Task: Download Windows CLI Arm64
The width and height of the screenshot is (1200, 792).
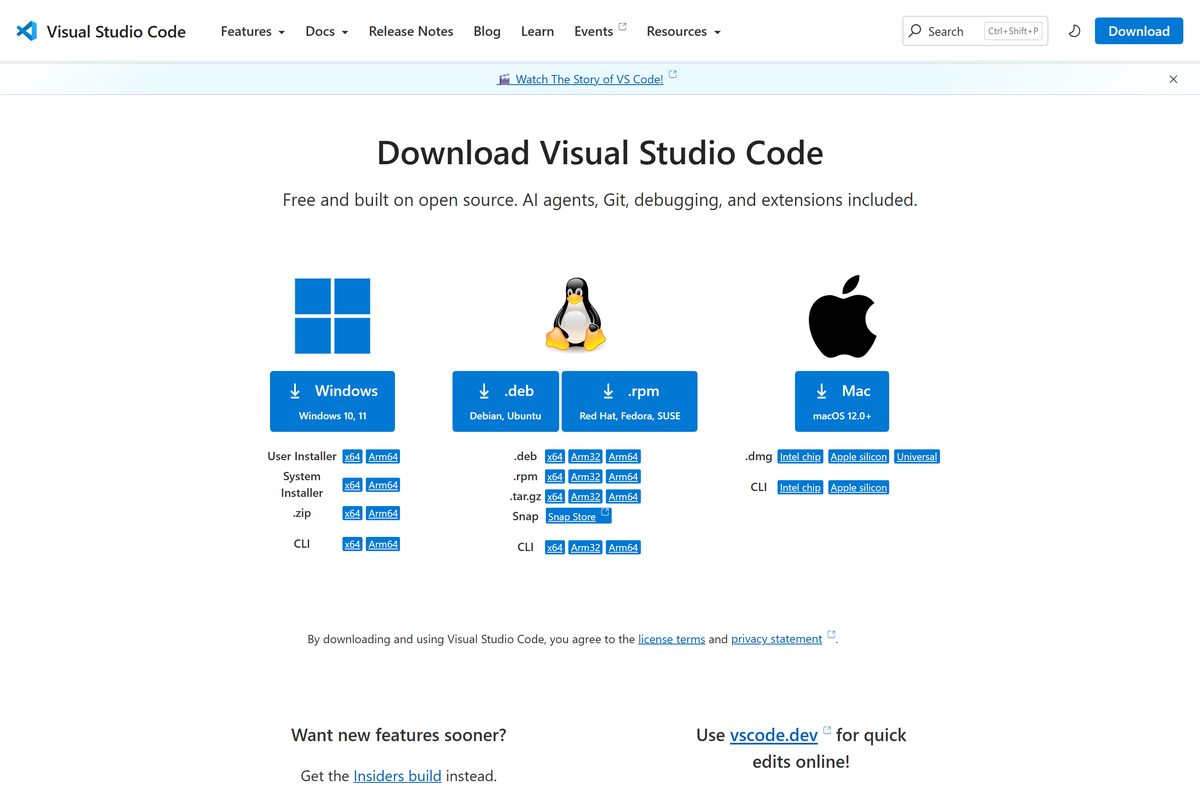Action: coord(383,544)
